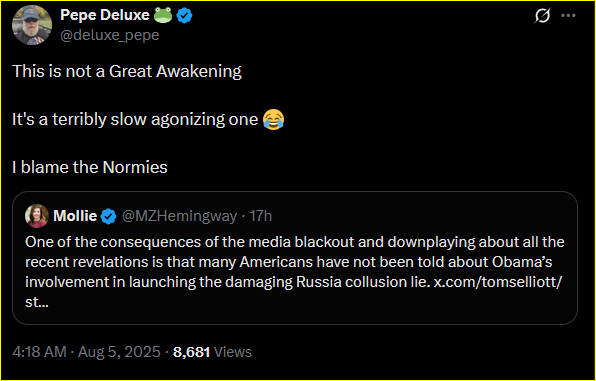This screenshot has height=381, width=596.
Task: Open the @MZHemingway handle
Action: (179, 216)
